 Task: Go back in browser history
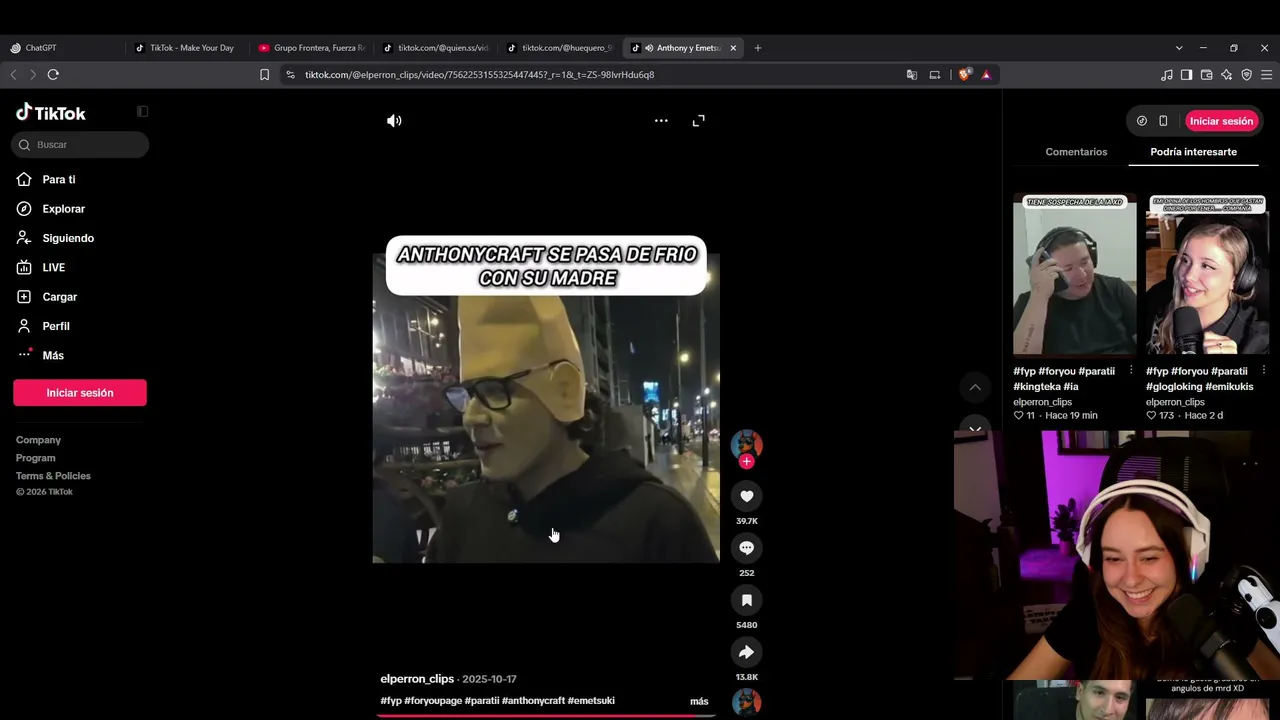pyautogui.click(x=13, y=75)
